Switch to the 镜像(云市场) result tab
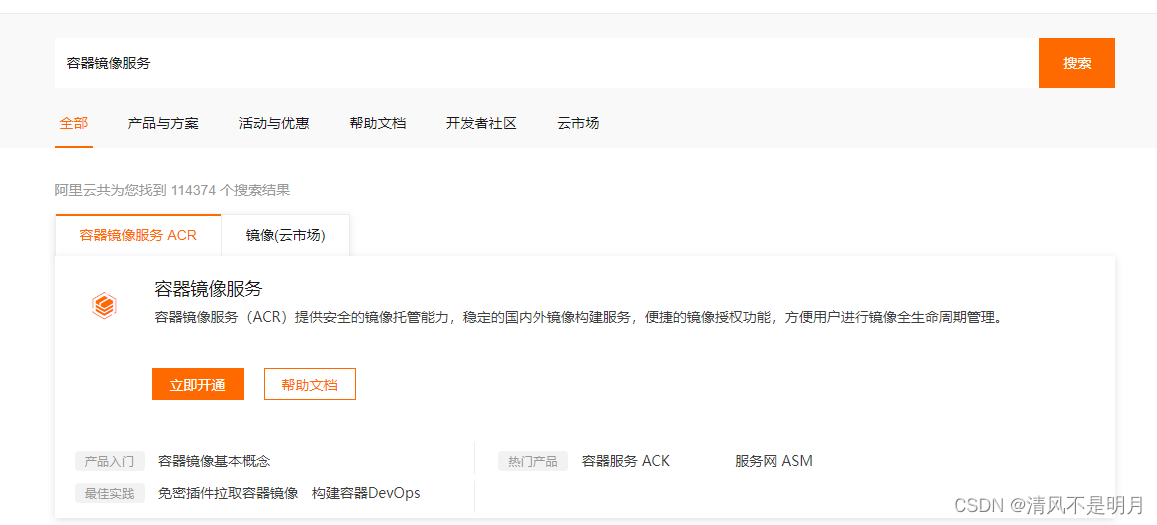 pyautogui.click(x=286, y=236)
